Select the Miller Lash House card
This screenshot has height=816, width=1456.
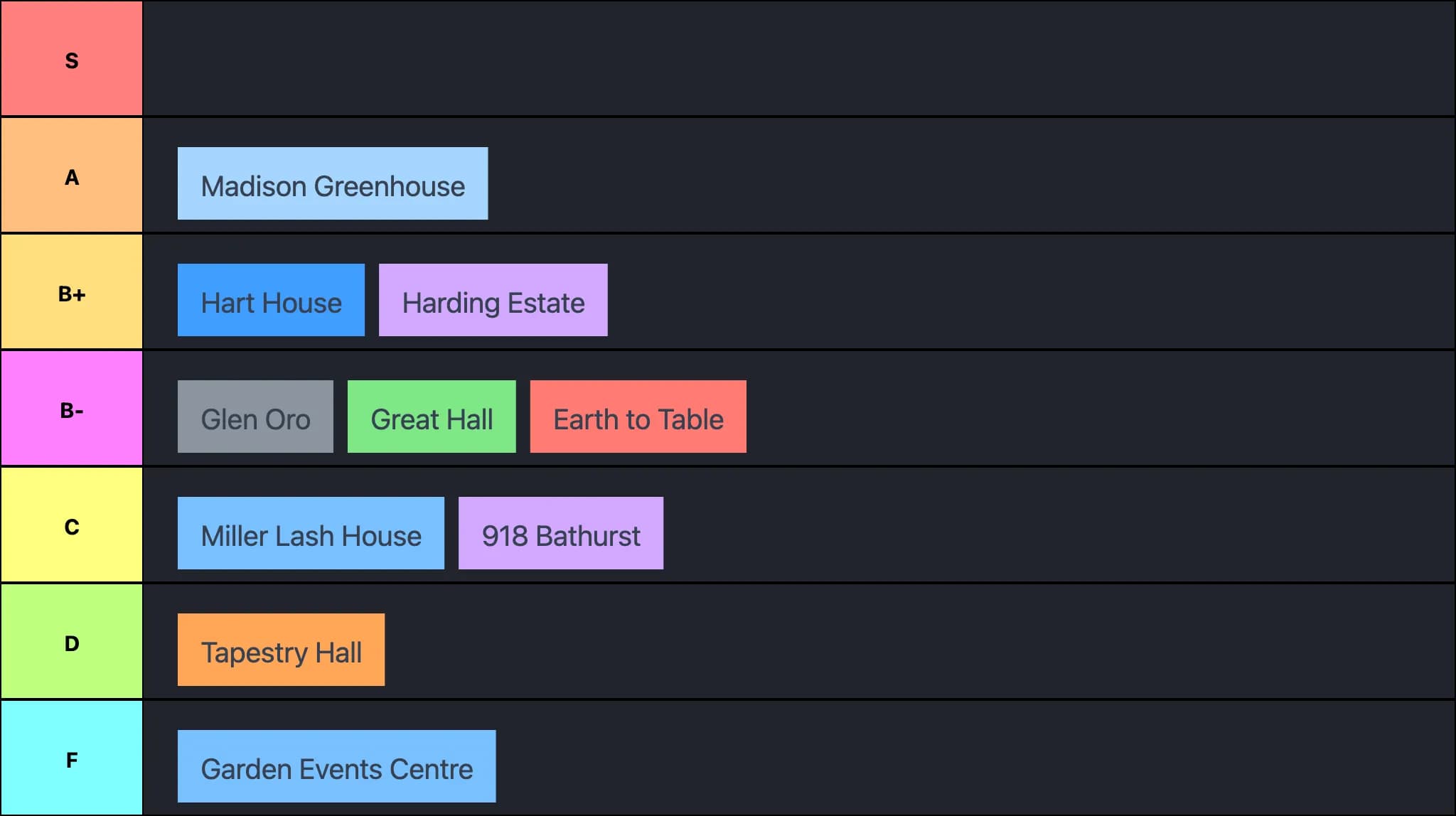(x=311, y=533)
